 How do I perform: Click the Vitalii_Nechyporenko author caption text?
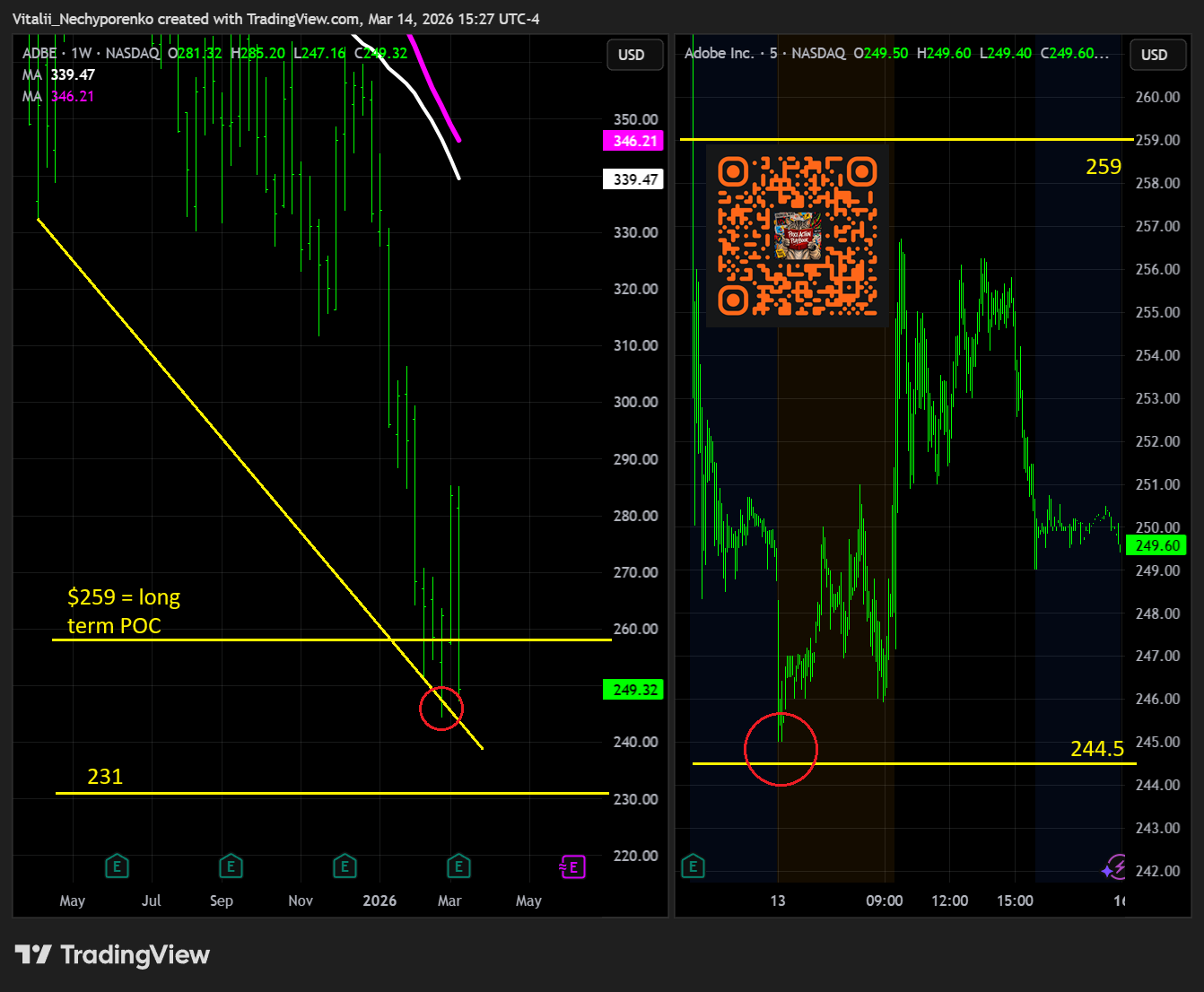coord(276,19)
